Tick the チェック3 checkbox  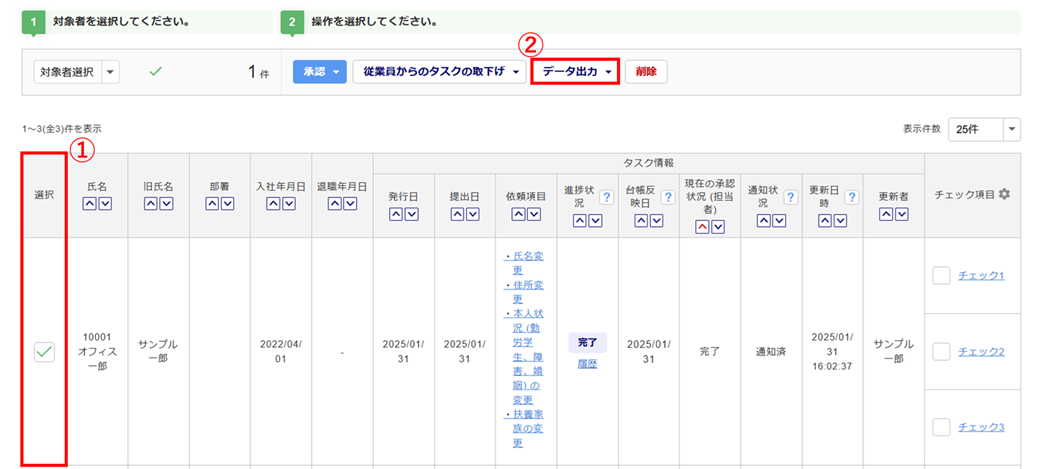tap(941, 427)
